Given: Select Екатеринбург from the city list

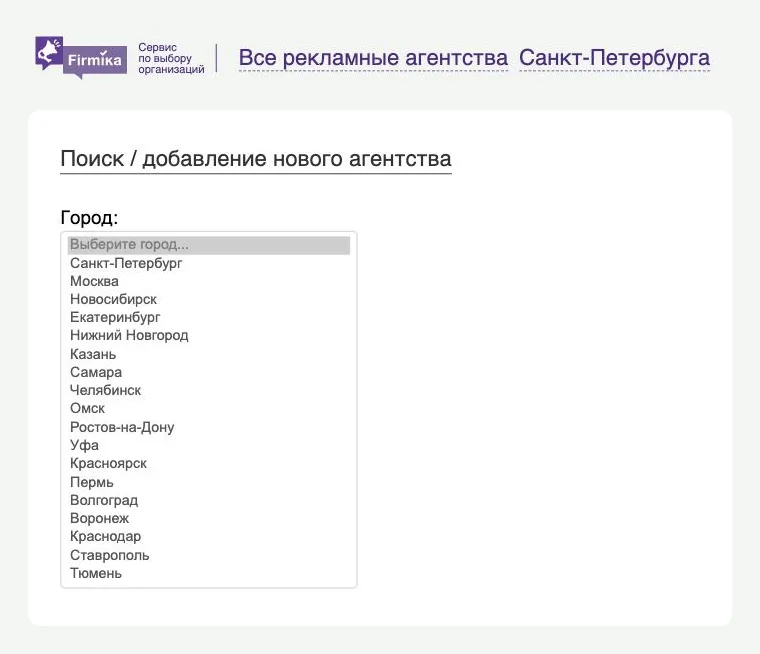Looking at the screenshot, I should [209, 318].
